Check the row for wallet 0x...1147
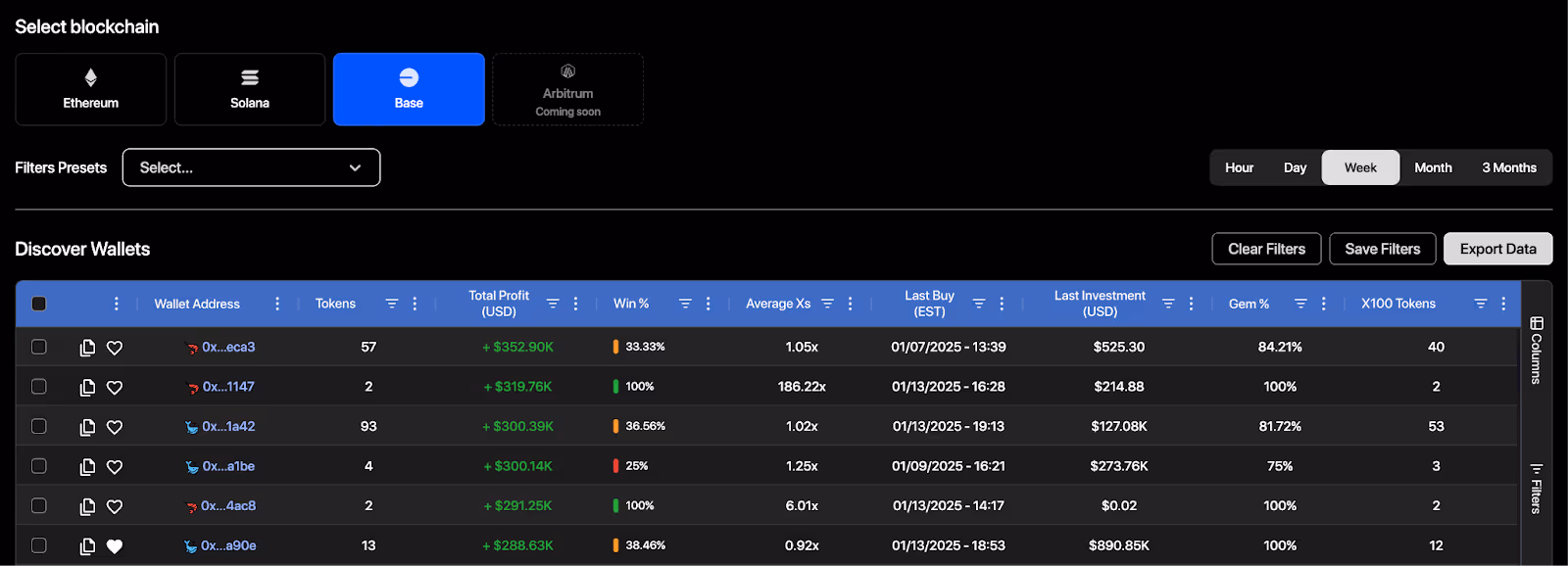 pos(39,387)
